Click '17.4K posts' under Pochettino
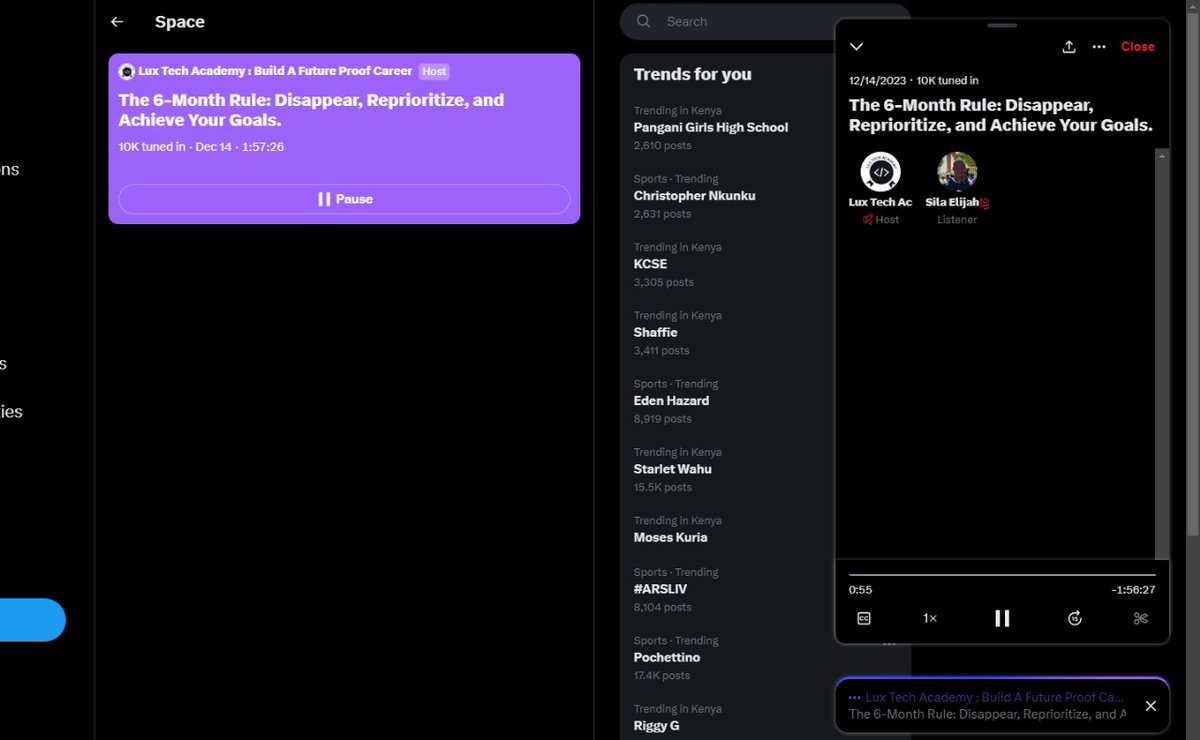Viewport: 1200px width, 740px height. (662, 676)
